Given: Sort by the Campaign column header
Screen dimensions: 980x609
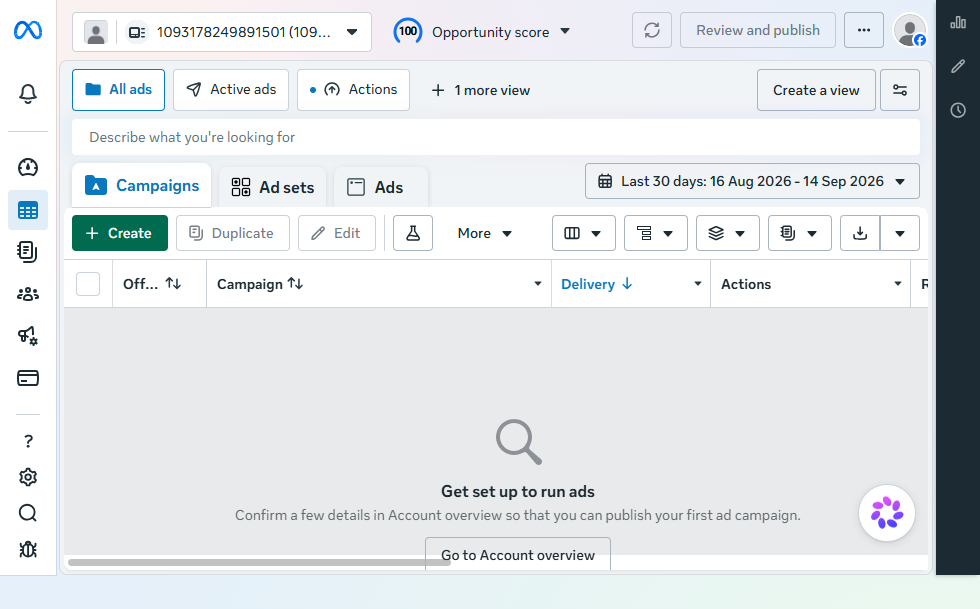Looking at the screenshot, I should point(260,284).
